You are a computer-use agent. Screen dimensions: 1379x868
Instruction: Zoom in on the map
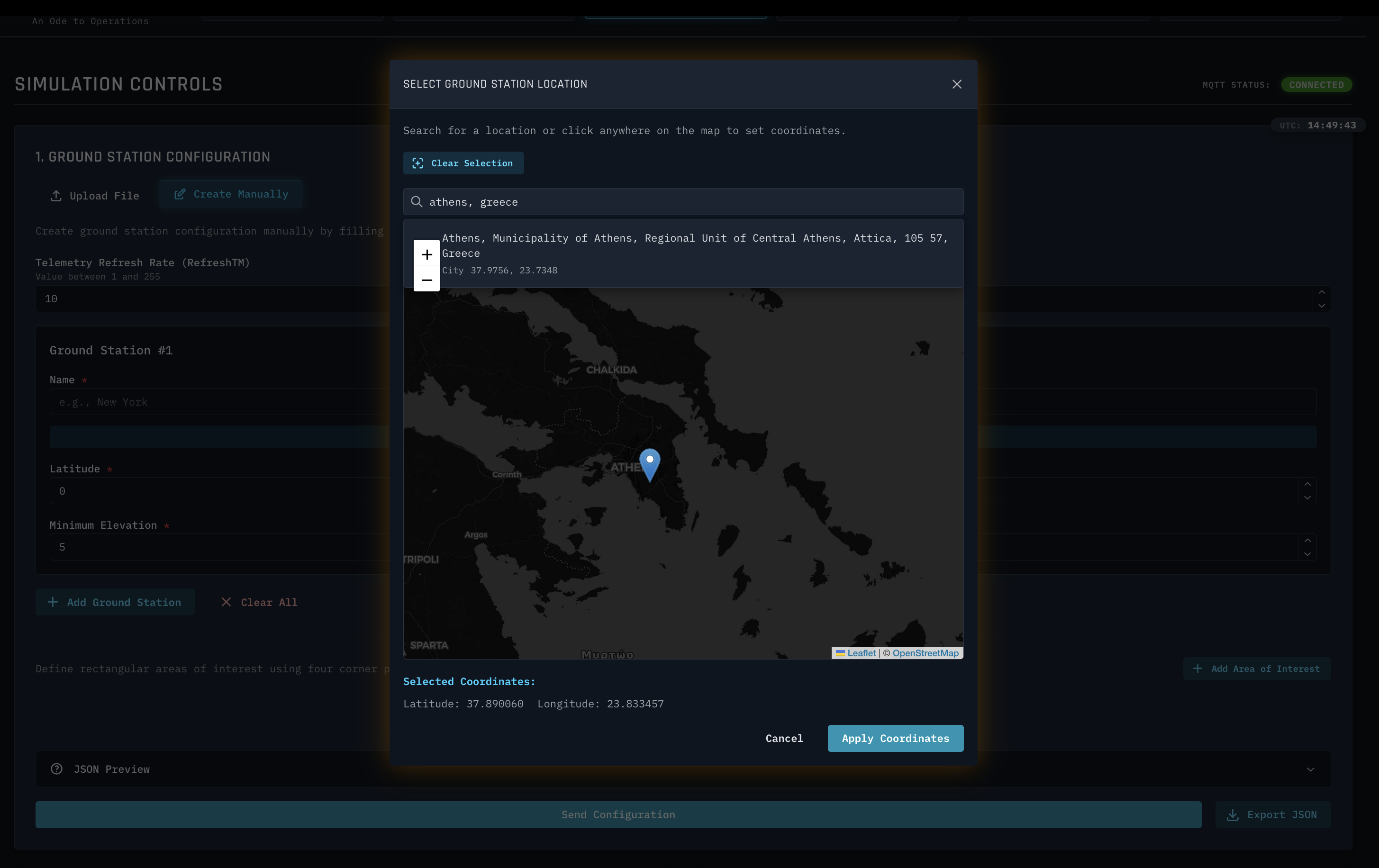click(x=426, y=253)
